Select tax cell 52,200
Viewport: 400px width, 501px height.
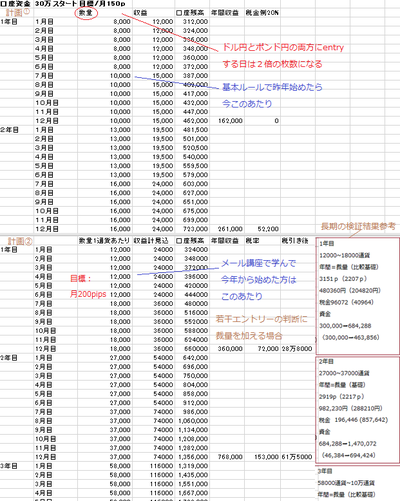click(x=268, y=229)
